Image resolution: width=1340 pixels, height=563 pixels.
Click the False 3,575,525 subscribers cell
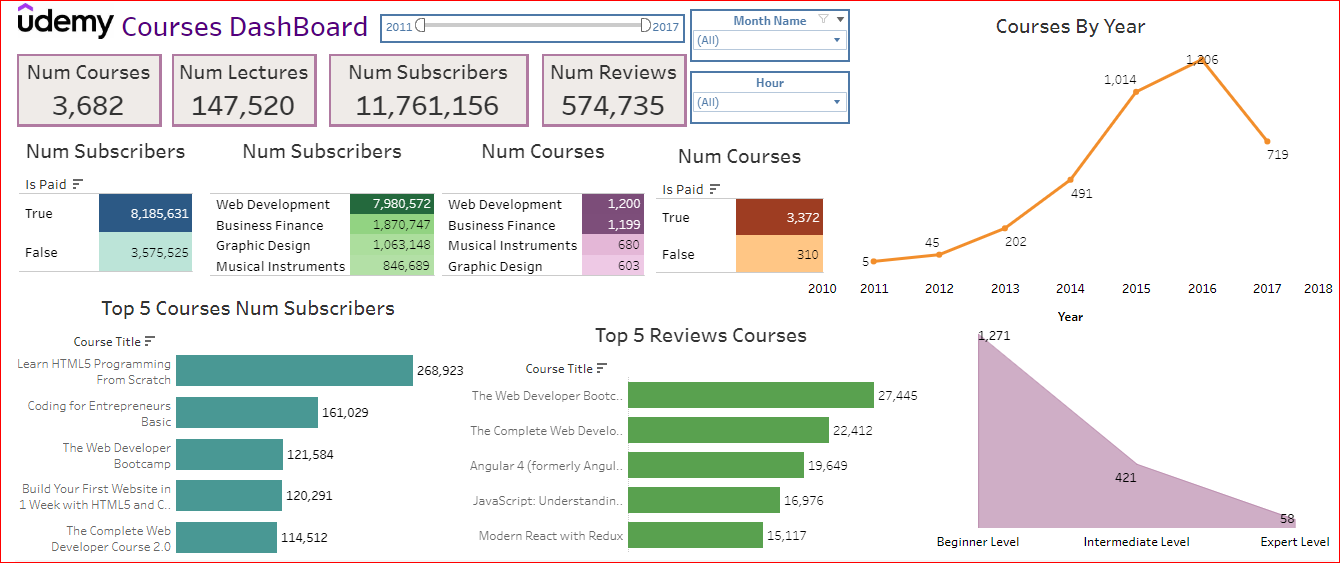coord(144,252)
